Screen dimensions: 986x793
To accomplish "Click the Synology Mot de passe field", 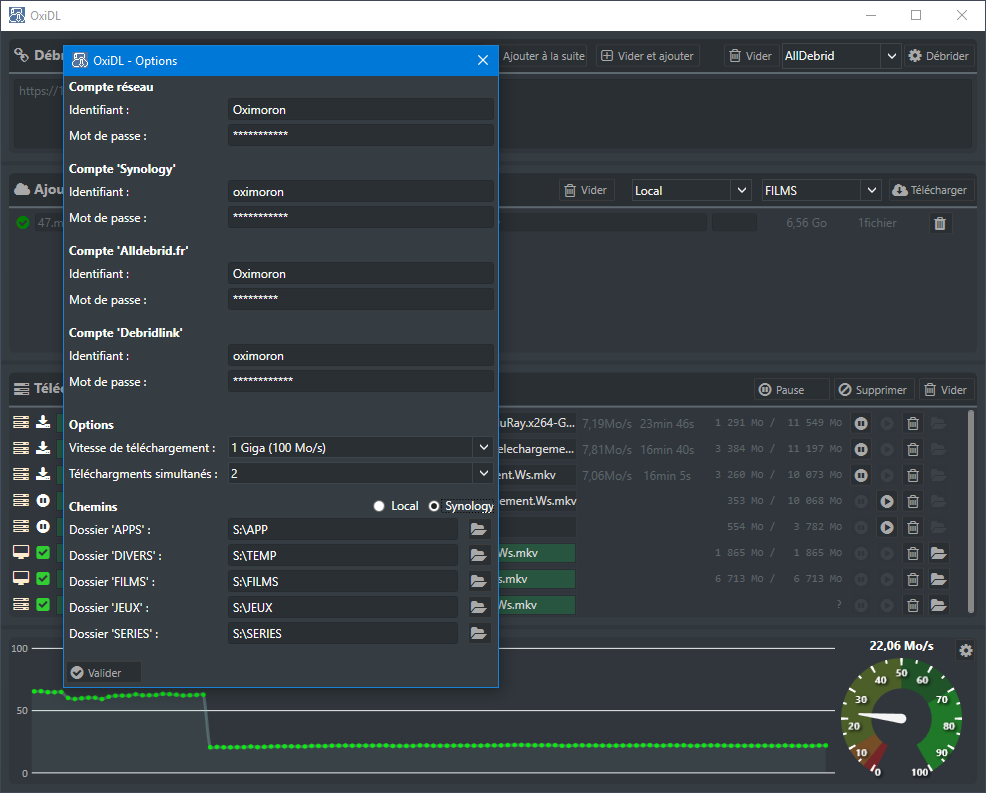I will tap(360, 218).
